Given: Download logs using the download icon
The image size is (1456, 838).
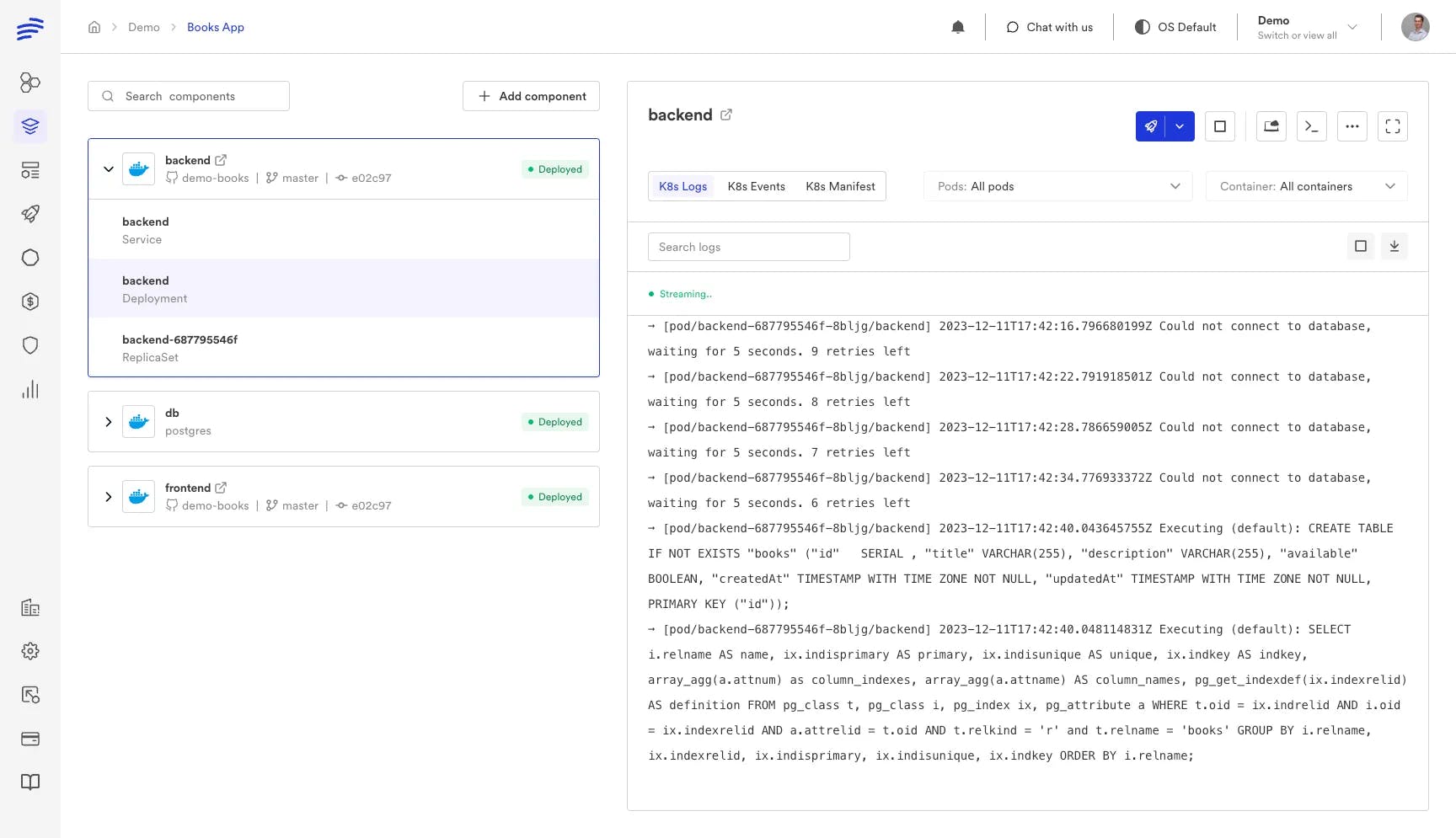Looking at the screenshot, I should coord(1394,246).
